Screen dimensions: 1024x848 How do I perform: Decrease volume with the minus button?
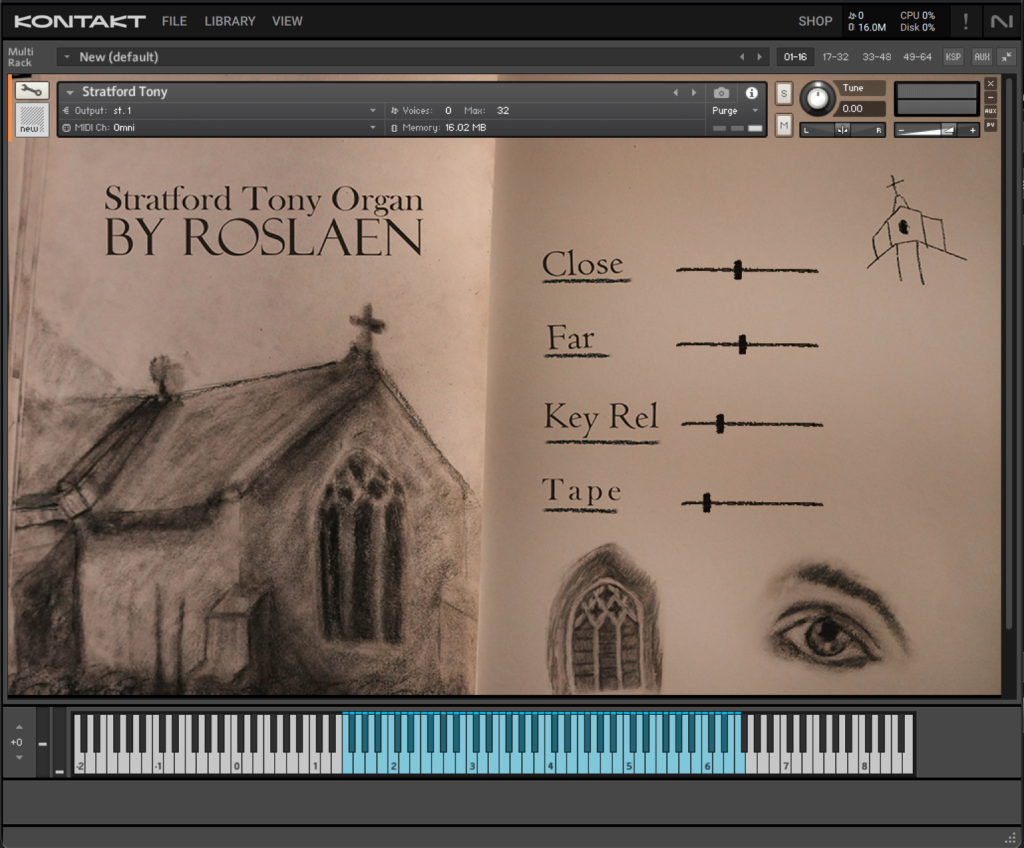901,131
